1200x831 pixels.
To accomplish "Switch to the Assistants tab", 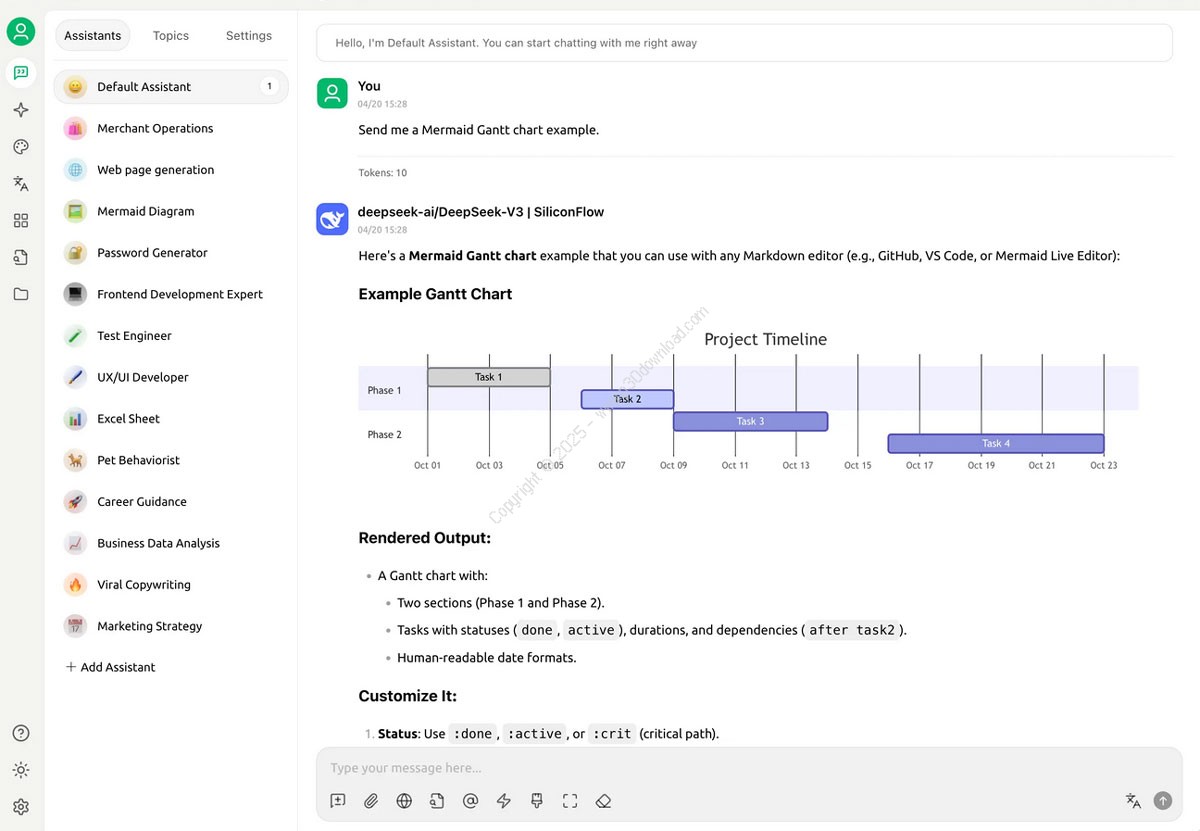I will tap(93, 36).
